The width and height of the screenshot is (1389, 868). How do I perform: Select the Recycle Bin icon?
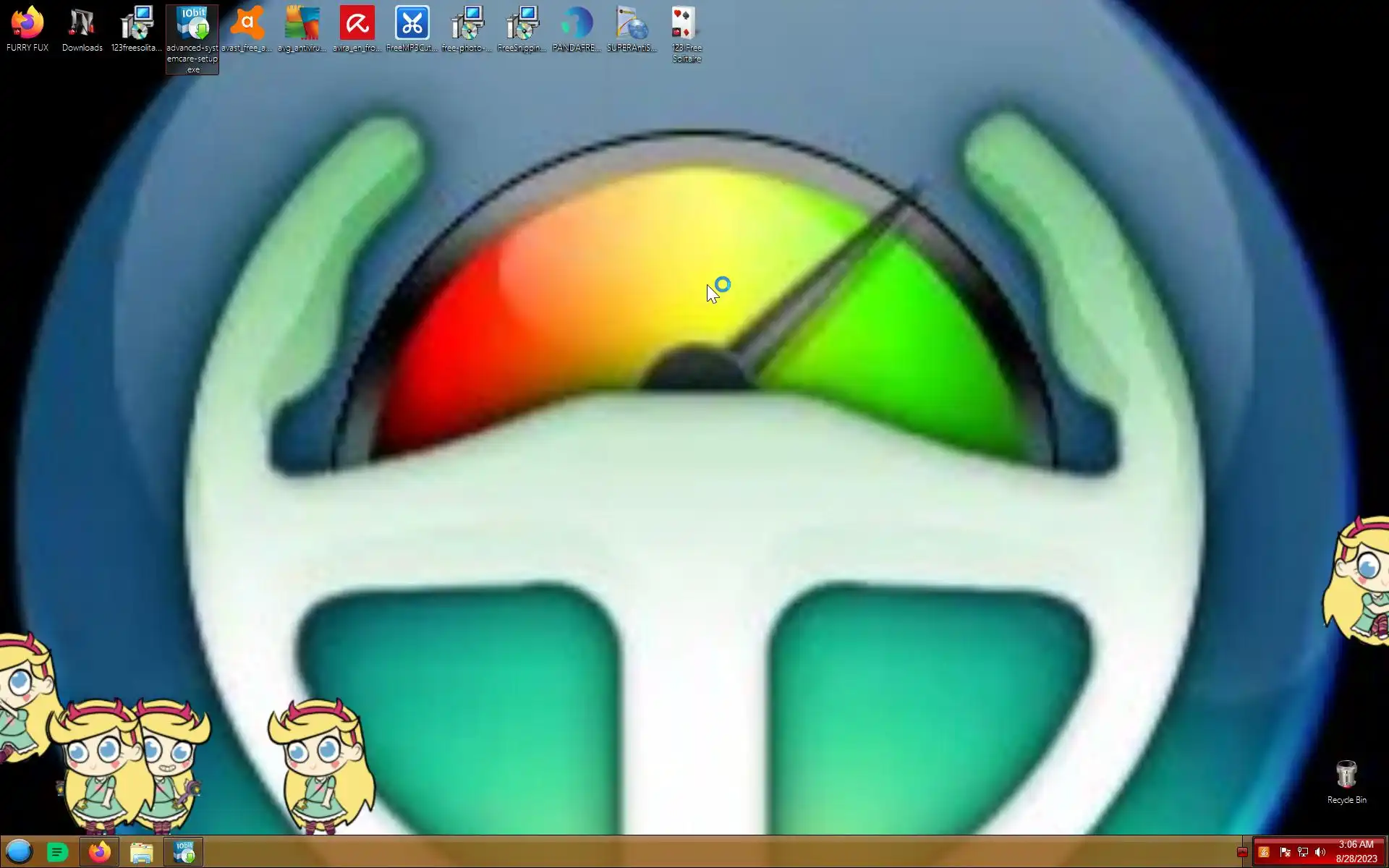1346,780
